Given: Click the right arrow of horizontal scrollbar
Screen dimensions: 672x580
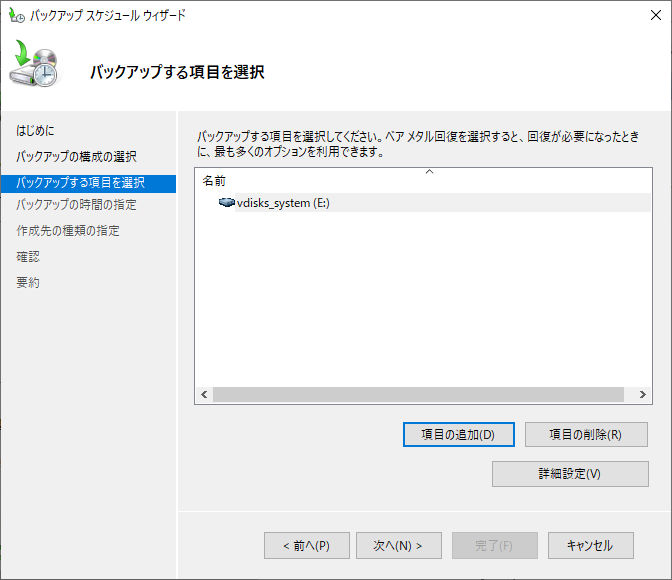Looking at the screenshot, I should pyautogui.click(x=642, y=394).
